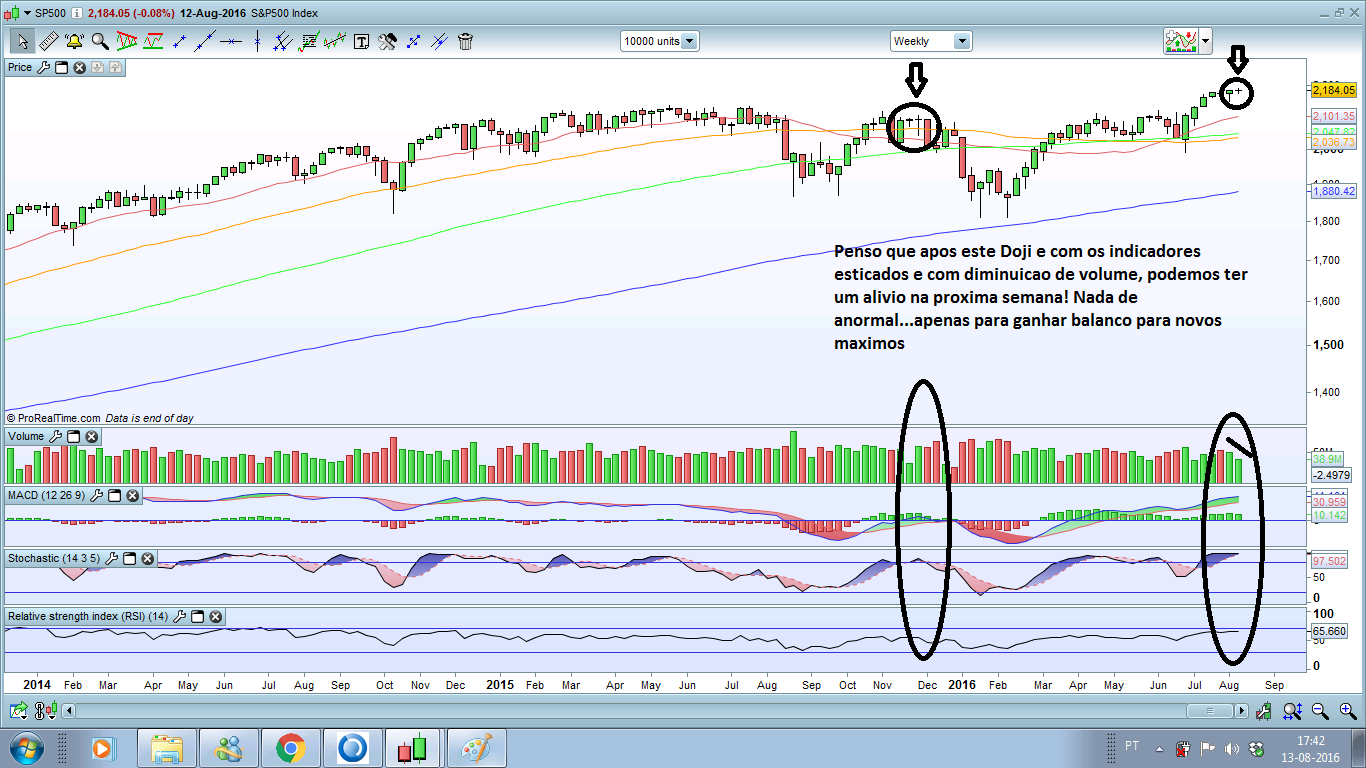Click the zoom out magnifier at bottom right
Image resolution: width=1366 pixels, height=768 pixels.
tap(1319, 711)
